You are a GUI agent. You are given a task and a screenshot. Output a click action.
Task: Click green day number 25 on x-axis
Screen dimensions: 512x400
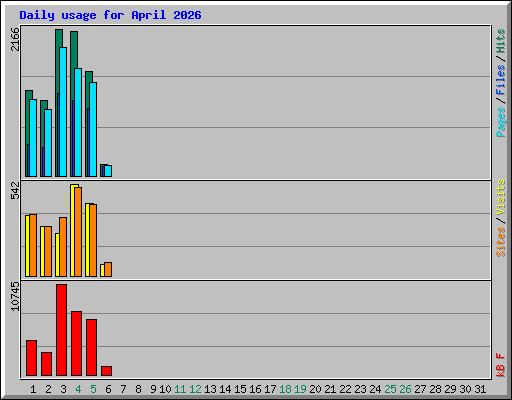click(x=390, y=389)
